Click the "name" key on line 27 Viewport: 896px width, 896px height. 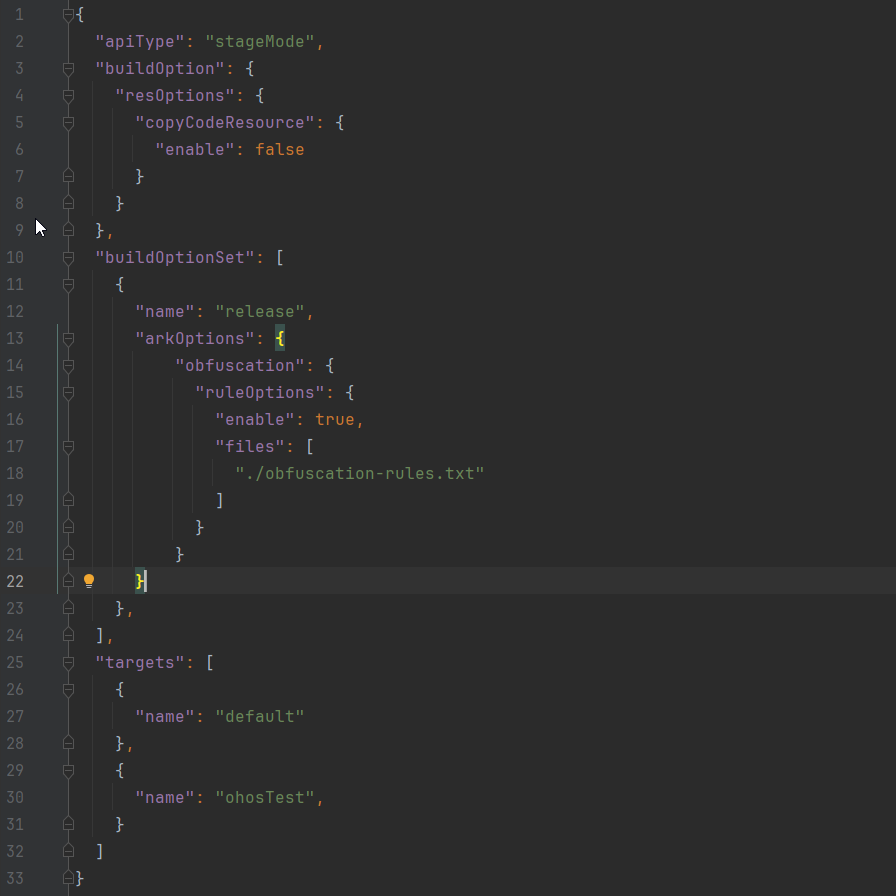(x=165, y=717)
